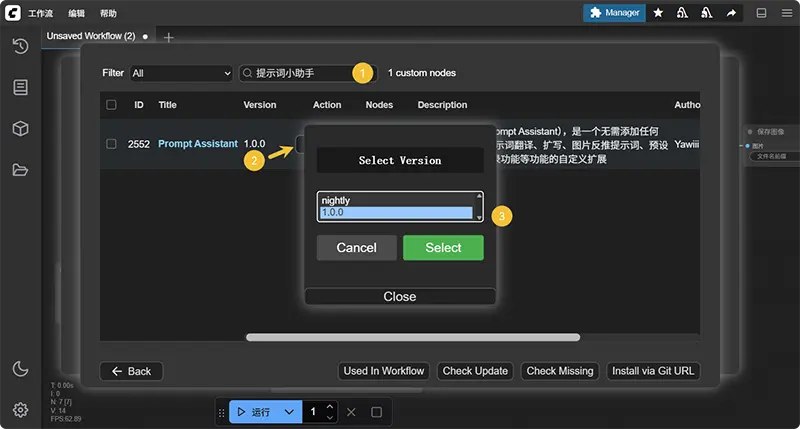
Task: Open the queue history sidebar icon
Action: coord(20,46)
